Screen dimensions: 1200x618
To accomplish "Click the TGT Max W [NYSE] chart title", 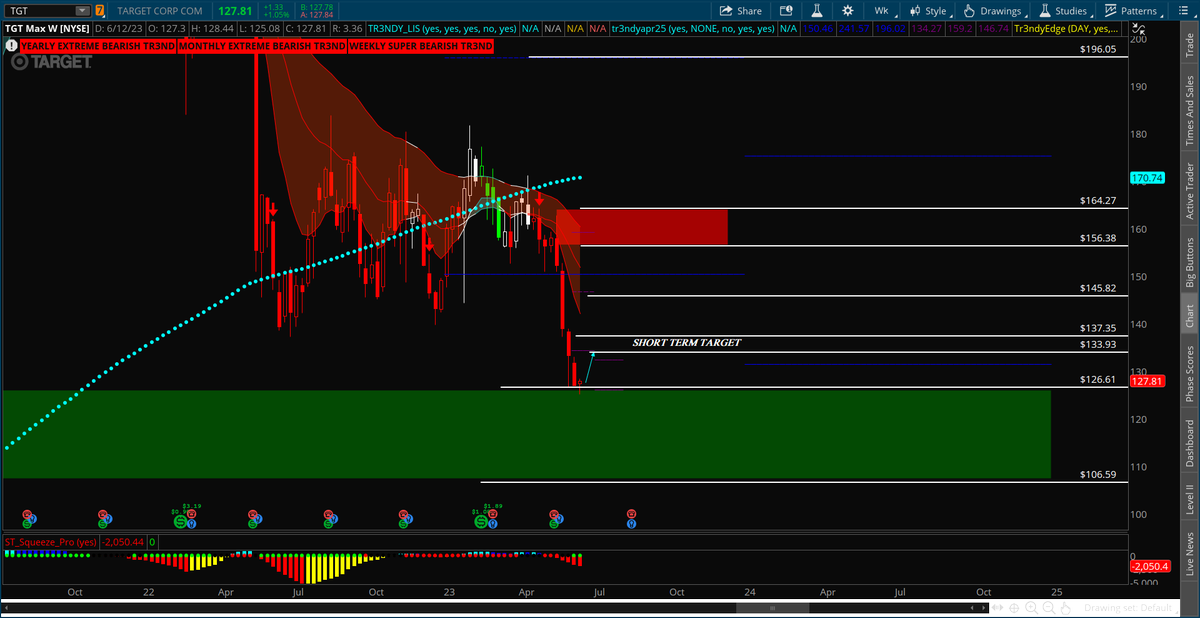I will (x=49, y=29).
